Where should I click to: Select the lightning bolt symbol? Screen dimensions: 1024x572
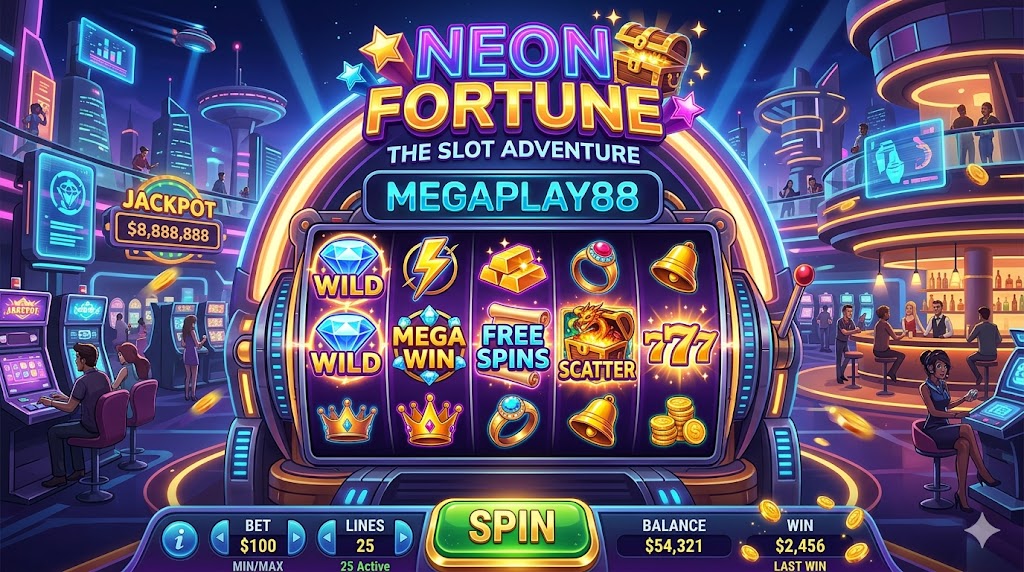pyautogui.click(x=428, y=268)
